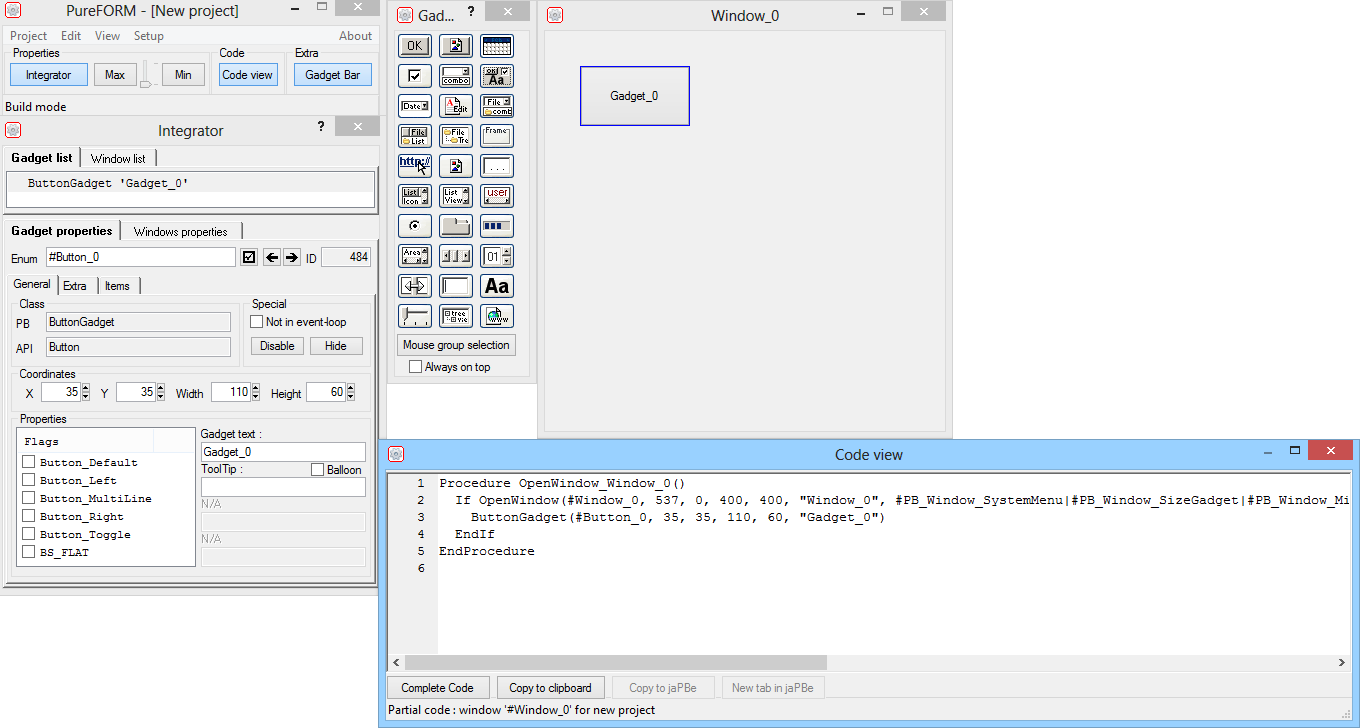
Task: Pick the hyperlink (http://) gadget tool
Action: (414, 165)
